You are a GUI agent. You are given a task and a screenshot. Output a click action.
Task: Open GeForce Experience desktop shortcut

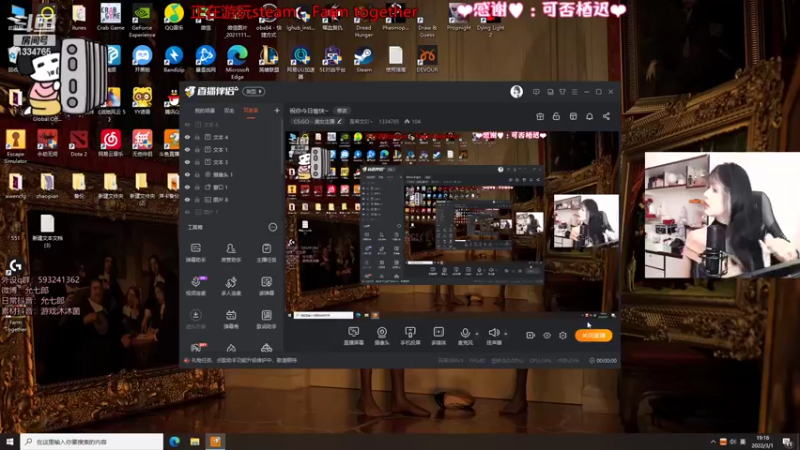click(142, 20)
